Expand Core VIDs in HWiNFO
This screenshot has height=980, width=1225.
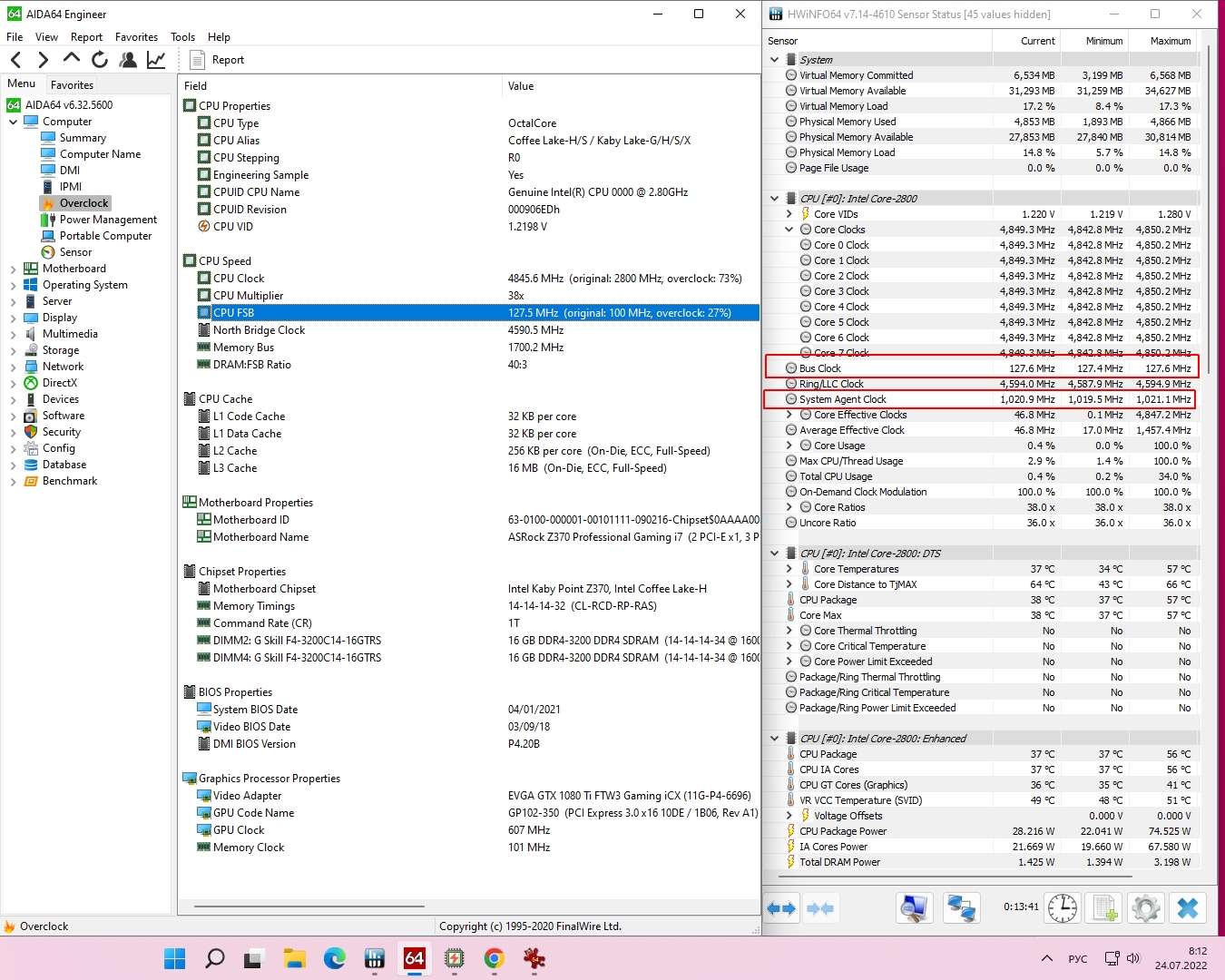pyautogui.click(x=789, y=214)
